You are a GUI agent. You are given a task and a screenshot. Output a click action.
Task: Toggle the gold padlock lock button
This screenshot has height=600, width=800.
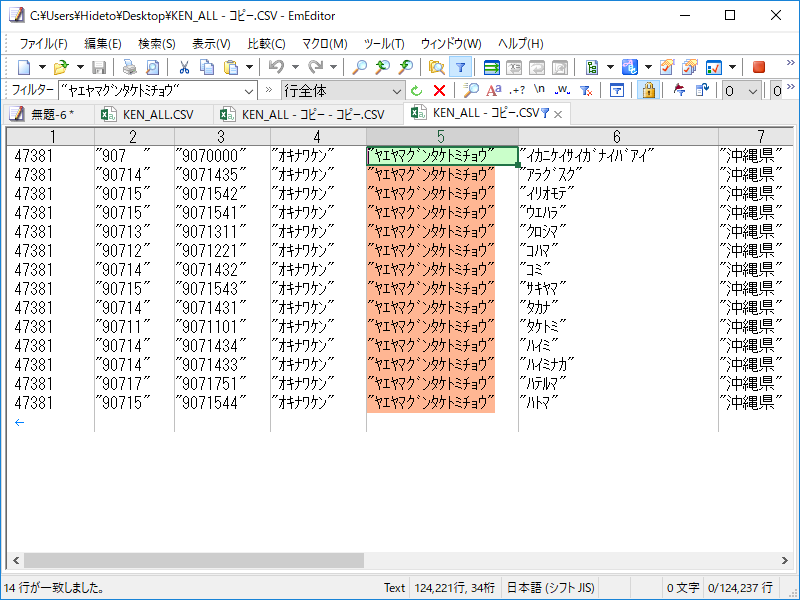[648, 91]
